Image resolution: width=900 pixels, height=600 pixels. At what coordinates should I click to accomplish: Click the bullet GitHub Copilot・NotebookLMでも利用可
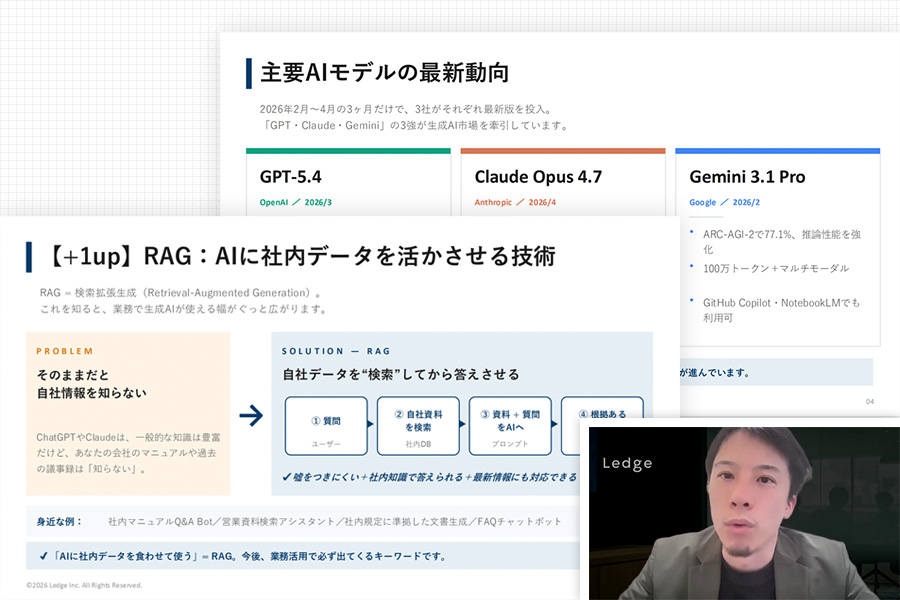tap(781, 310)
